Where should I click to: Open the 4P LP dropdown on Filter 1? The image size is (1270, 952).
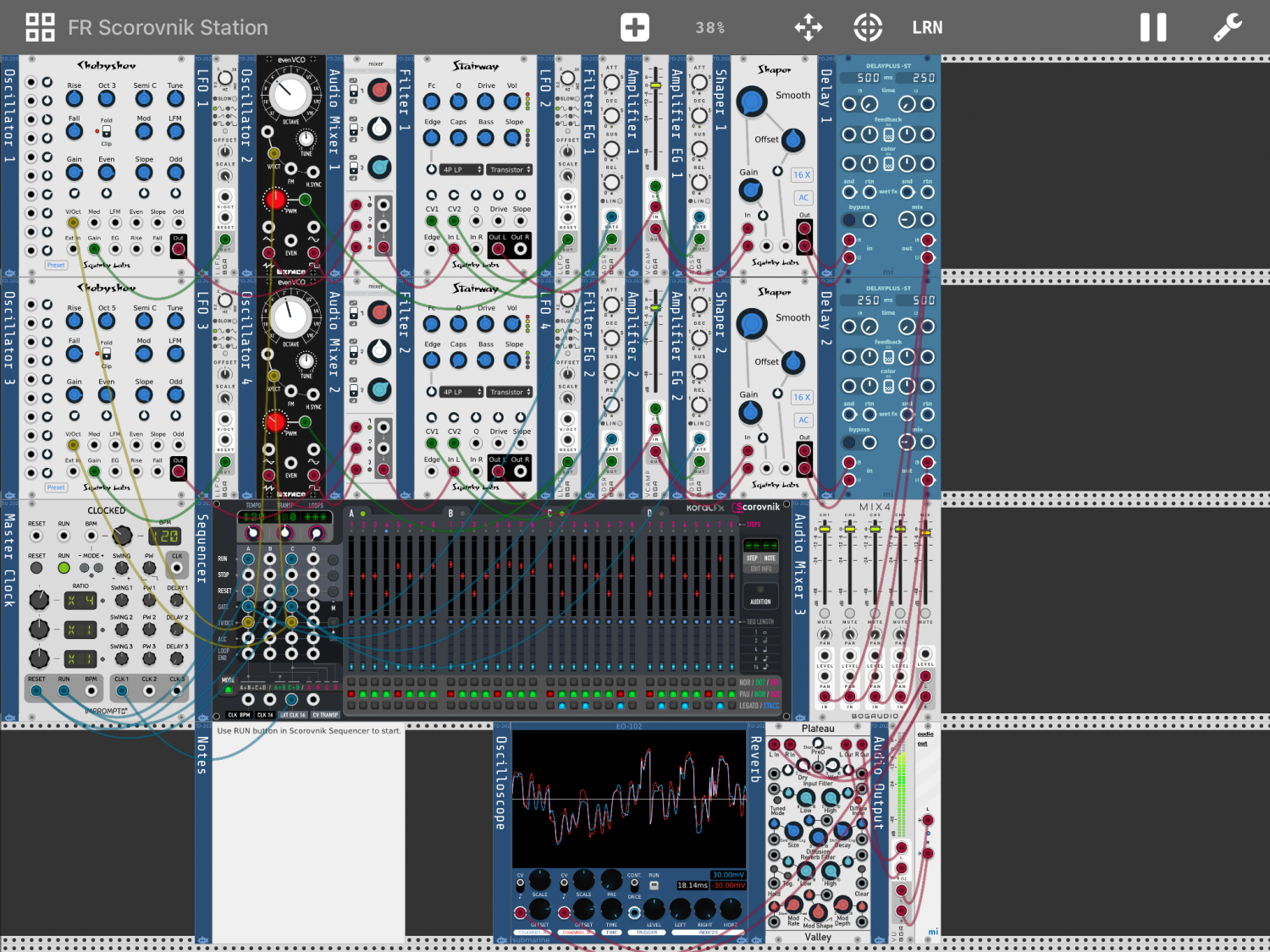[x=461, y=170]
